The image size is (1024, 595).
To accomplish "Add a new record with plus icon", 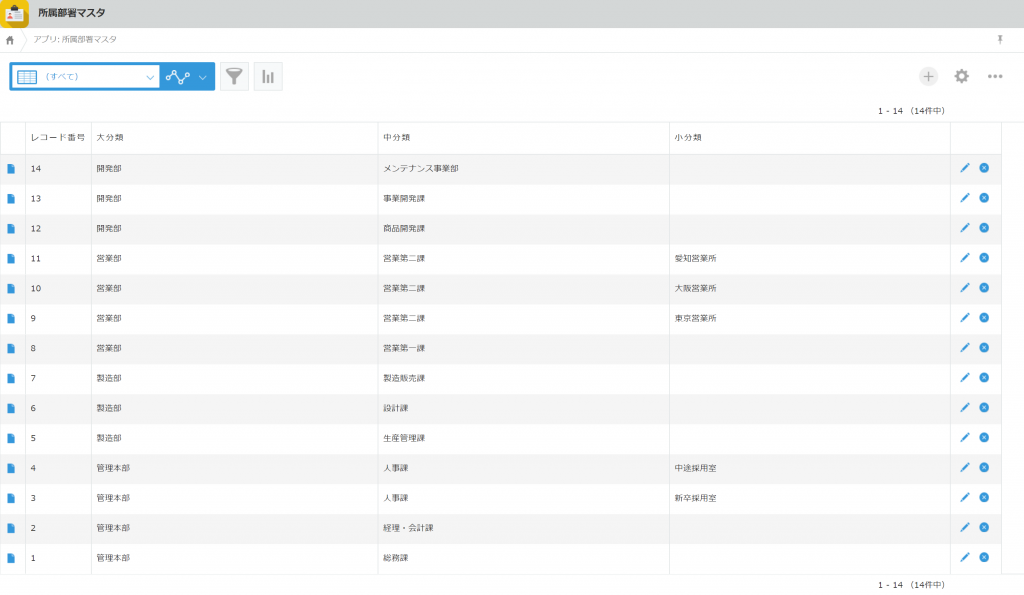I will 928,77.
